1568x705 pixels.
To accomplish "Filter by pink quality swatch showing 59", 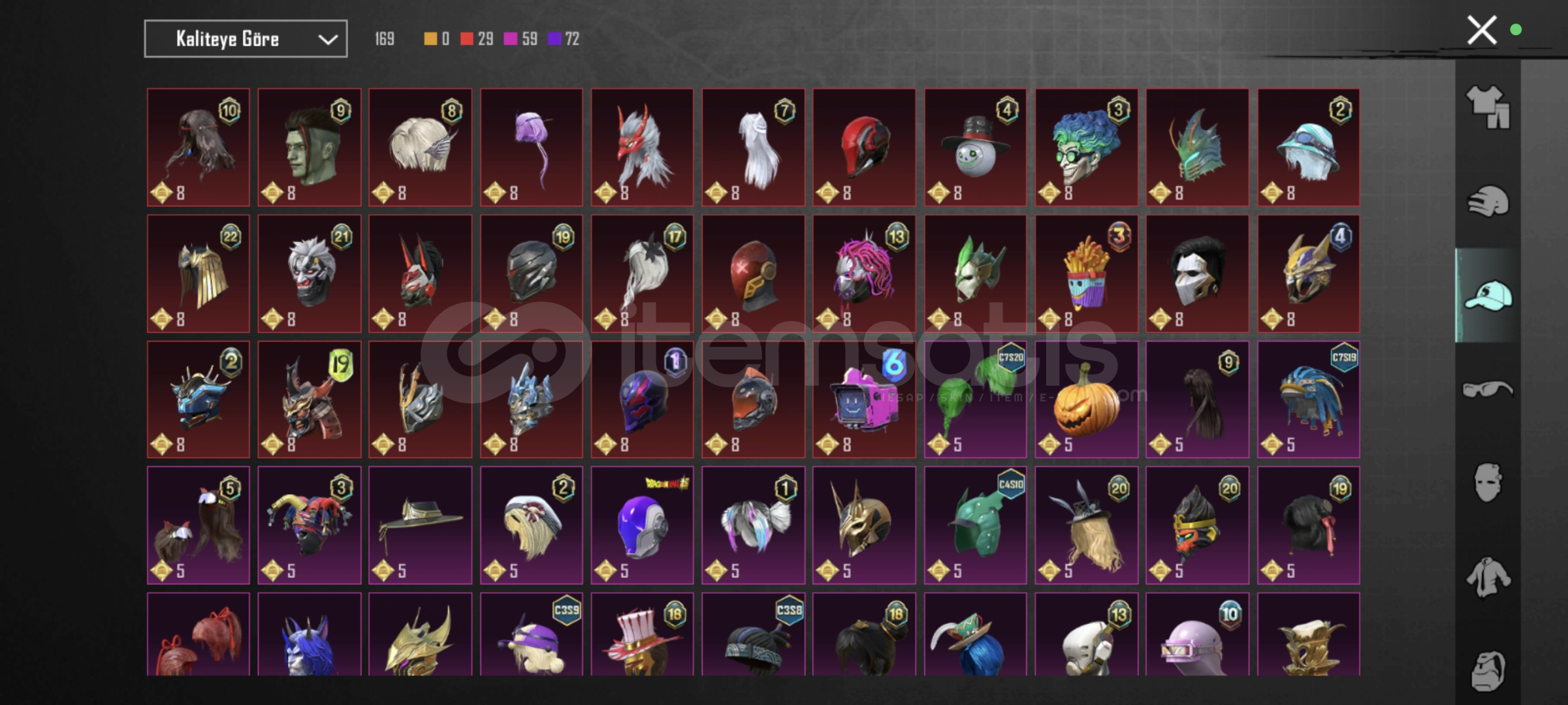I will click(520, 39).
